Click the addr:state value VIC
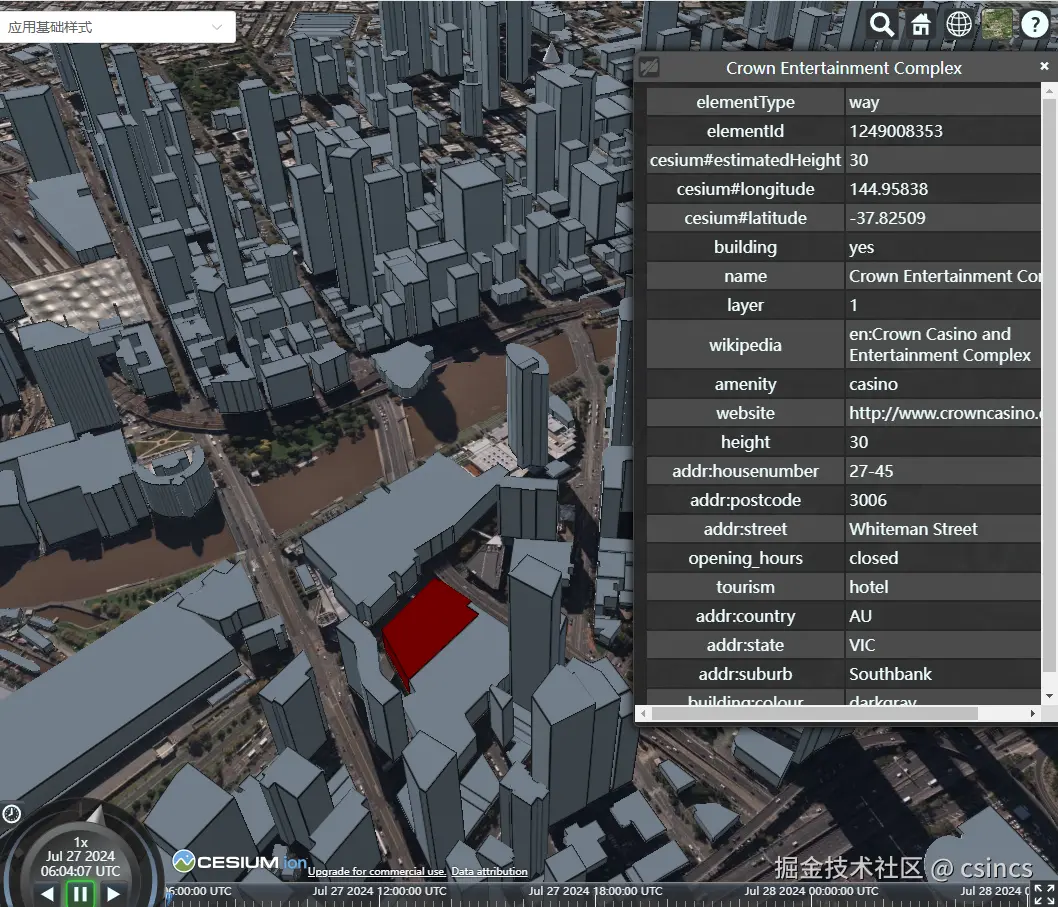1058x907 pixels. tap(862, 645)
